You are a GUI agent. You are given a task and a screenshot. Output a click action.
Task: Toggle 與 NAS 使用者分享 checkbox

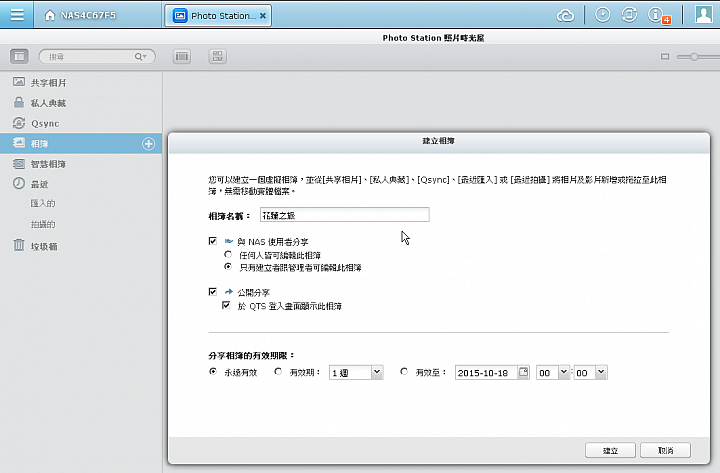click(x=213, y=241)
